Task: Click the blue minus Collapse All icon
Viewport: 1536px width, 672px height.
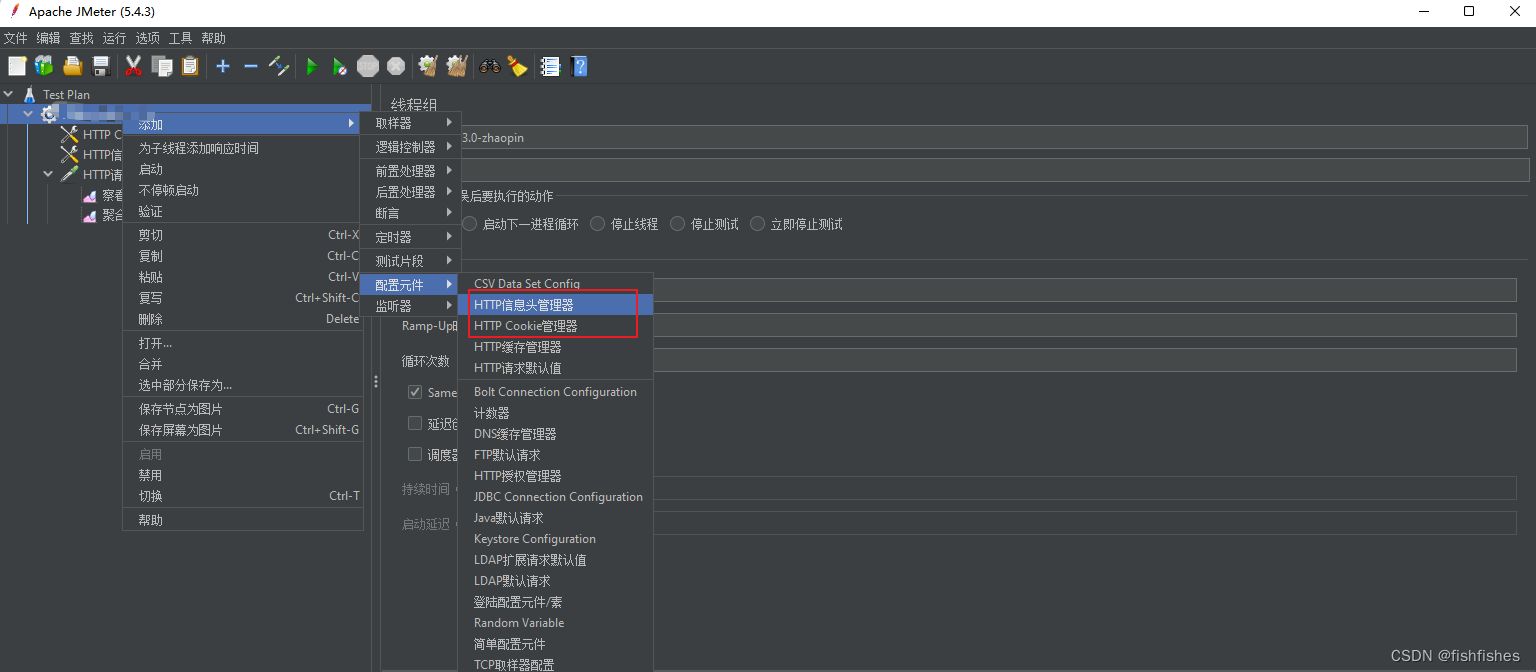Action: [251, 66]
